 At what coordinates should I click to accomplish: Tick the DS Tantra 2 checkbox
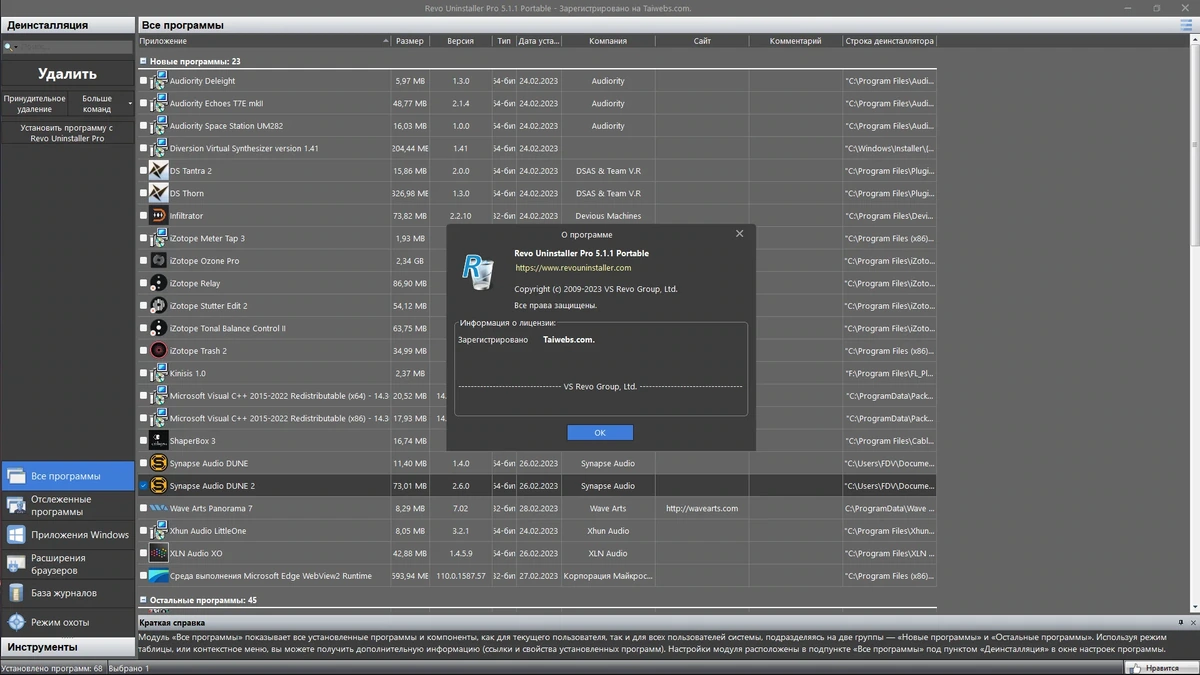click(x=143, y=171)
